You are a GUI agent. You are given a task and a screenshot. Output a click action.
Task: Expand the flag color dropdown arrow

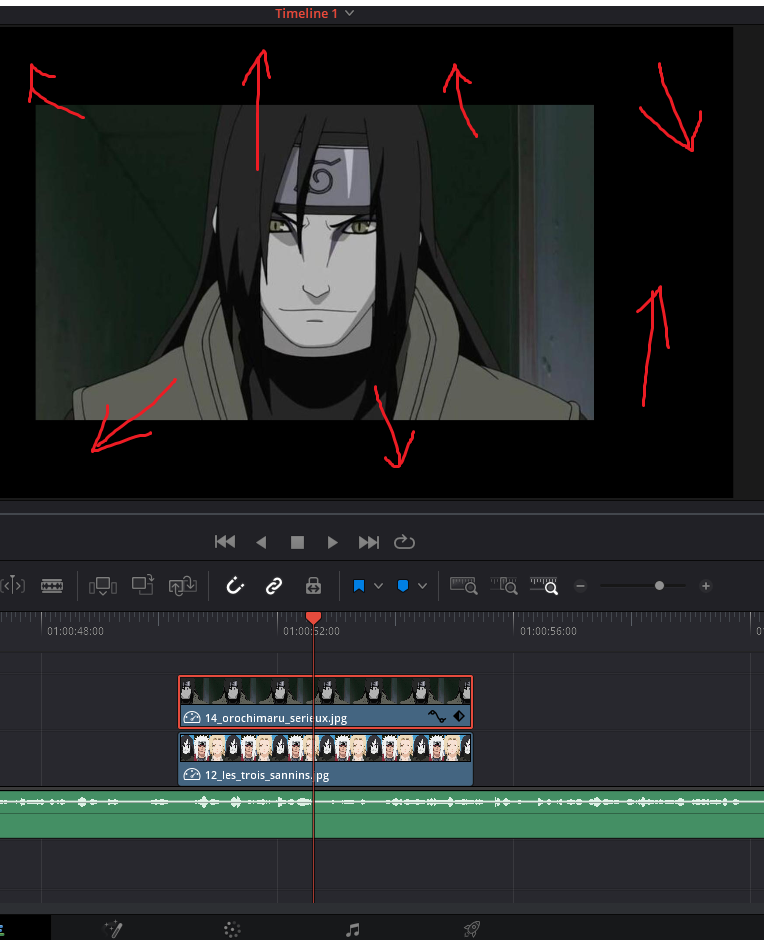[x=378, y=586]
